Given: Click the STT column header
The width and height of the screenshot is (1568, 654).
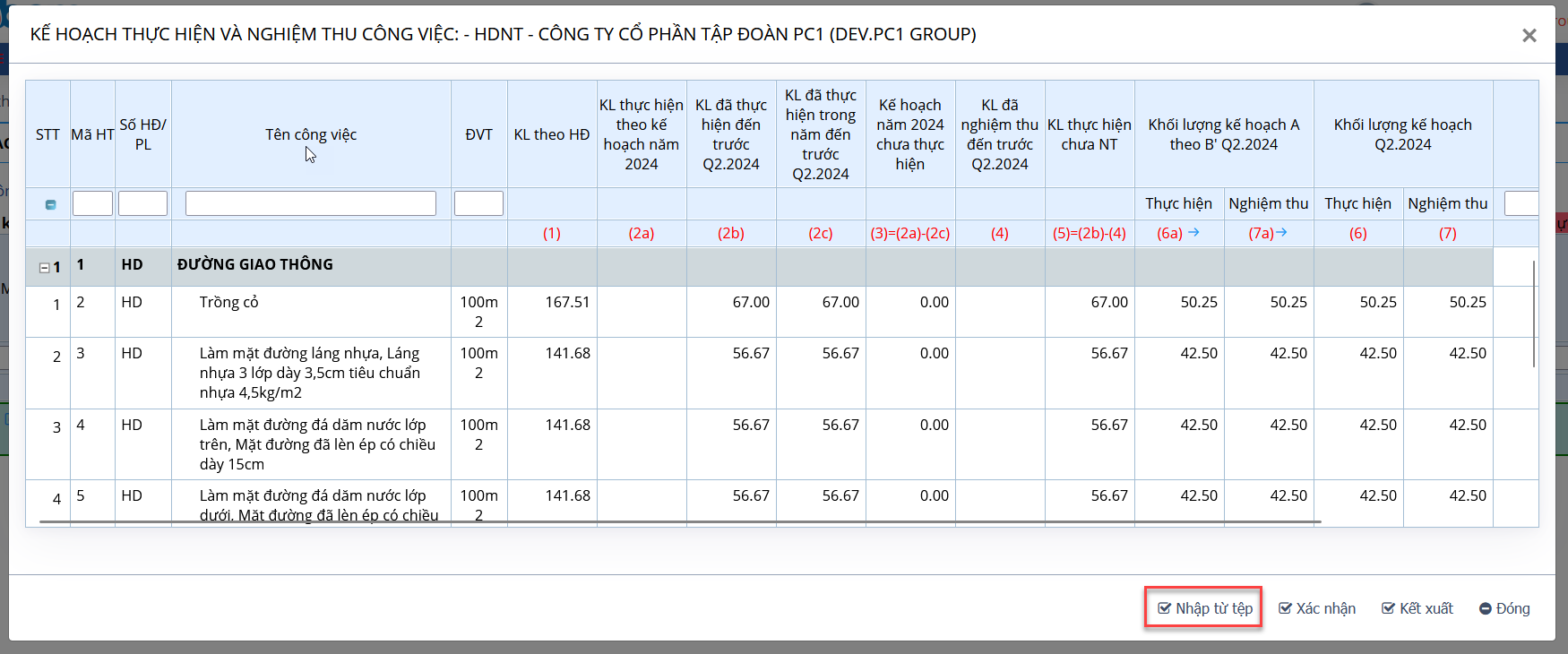Looking at the screenshot, I should [47, 134].
